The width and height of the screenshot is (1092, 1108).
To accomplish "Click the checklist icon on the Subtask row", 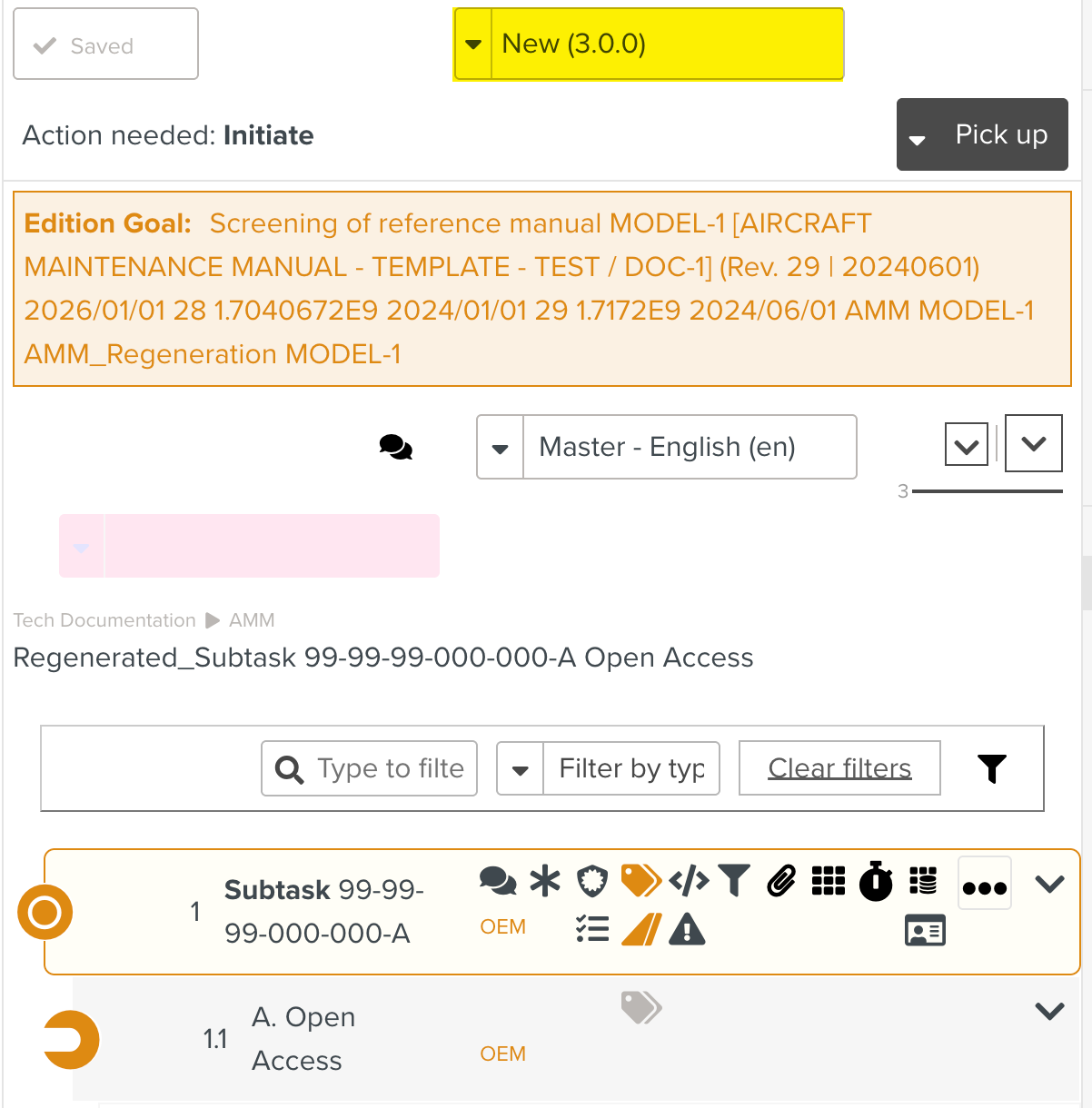I will 592,930.
